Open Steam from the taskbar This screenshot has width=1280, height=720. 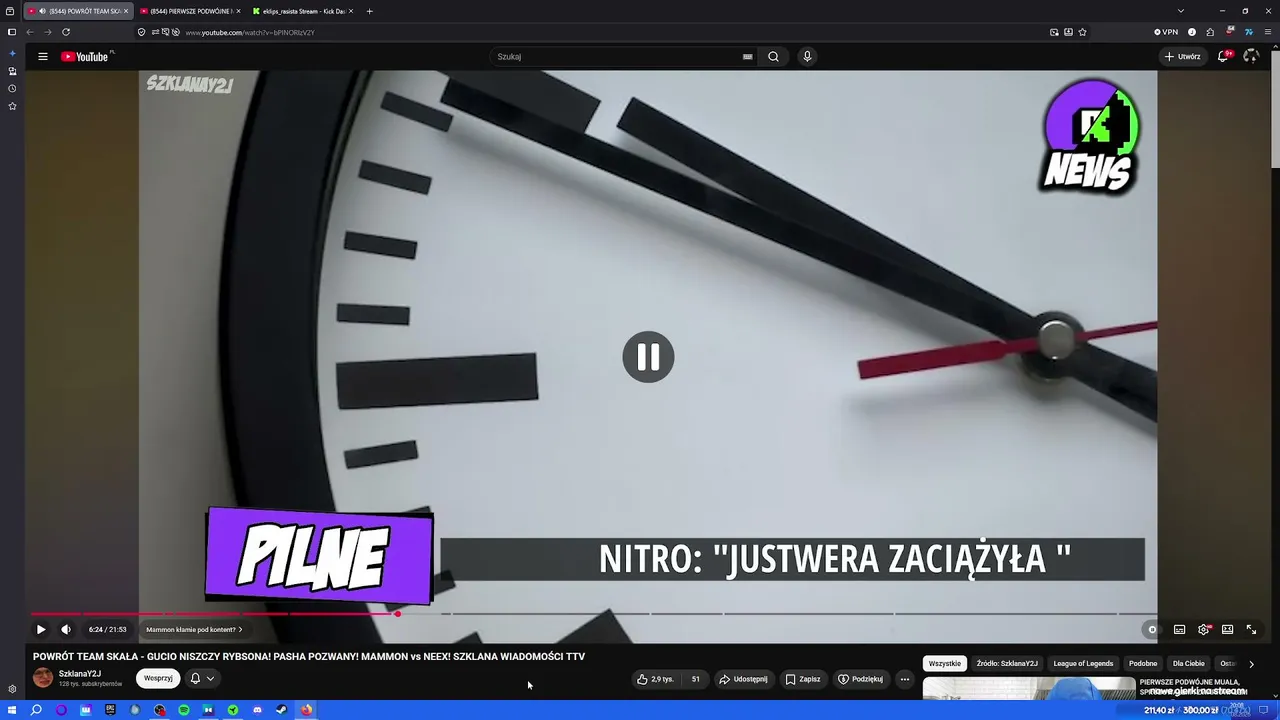point(281,710)
